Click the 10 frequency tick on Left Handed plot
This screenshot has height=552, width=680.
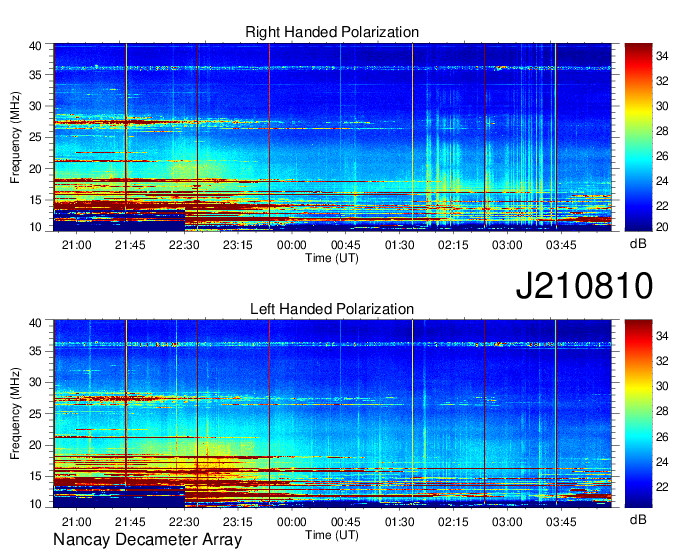pos(35,504)
